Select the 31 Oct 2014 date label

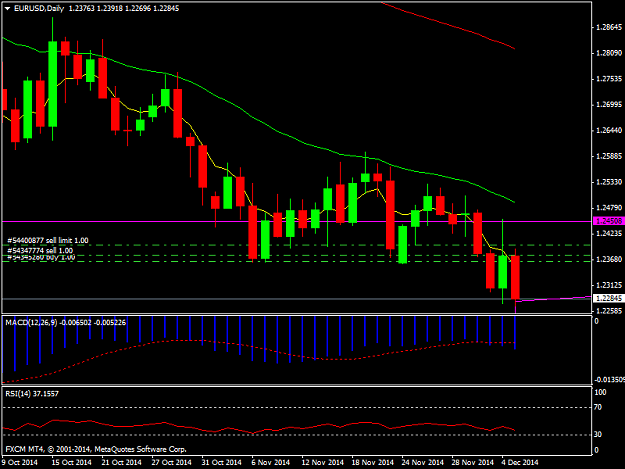[222, 462]
